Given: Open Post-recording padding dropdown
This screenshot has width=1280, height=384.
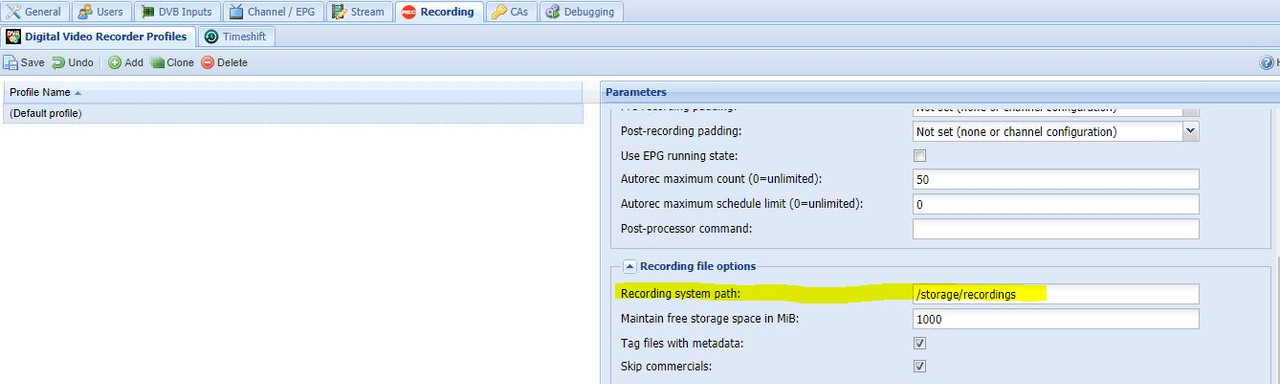Looking at the screenshot, I should [x=1190, y=131].
